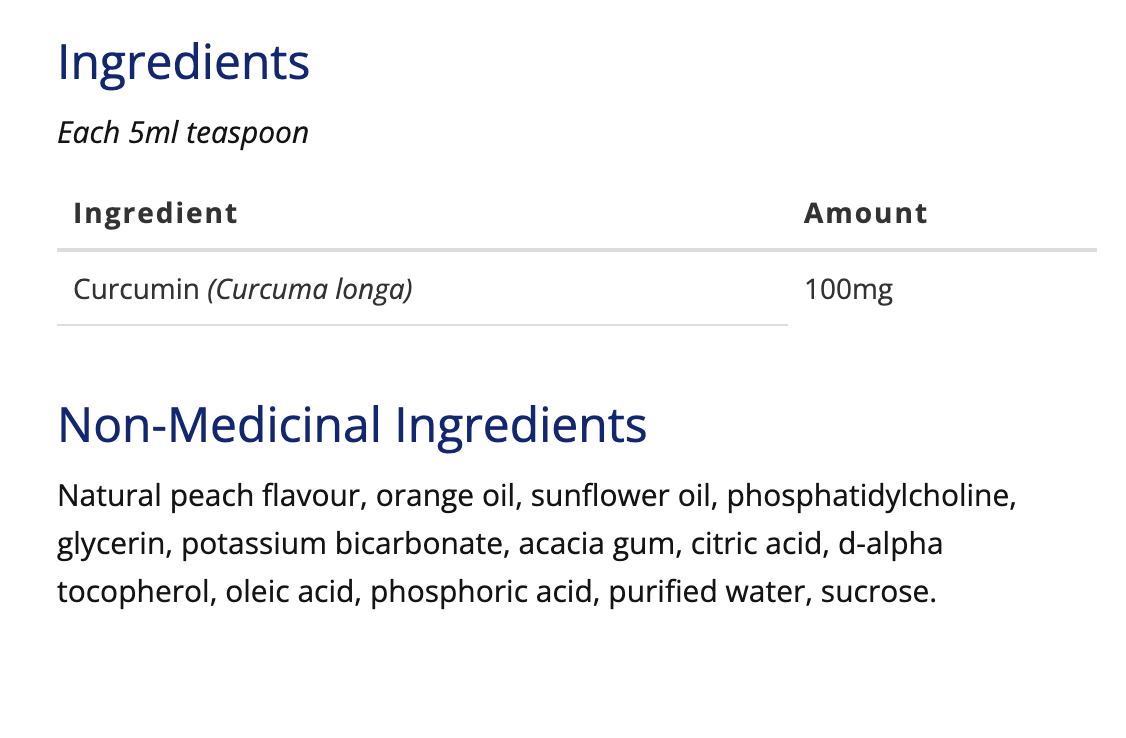Screen dimensions: 1126x738
Task: Click the "Each 5ml teaspoon" subtitle
Action: (x=183, y=133)
